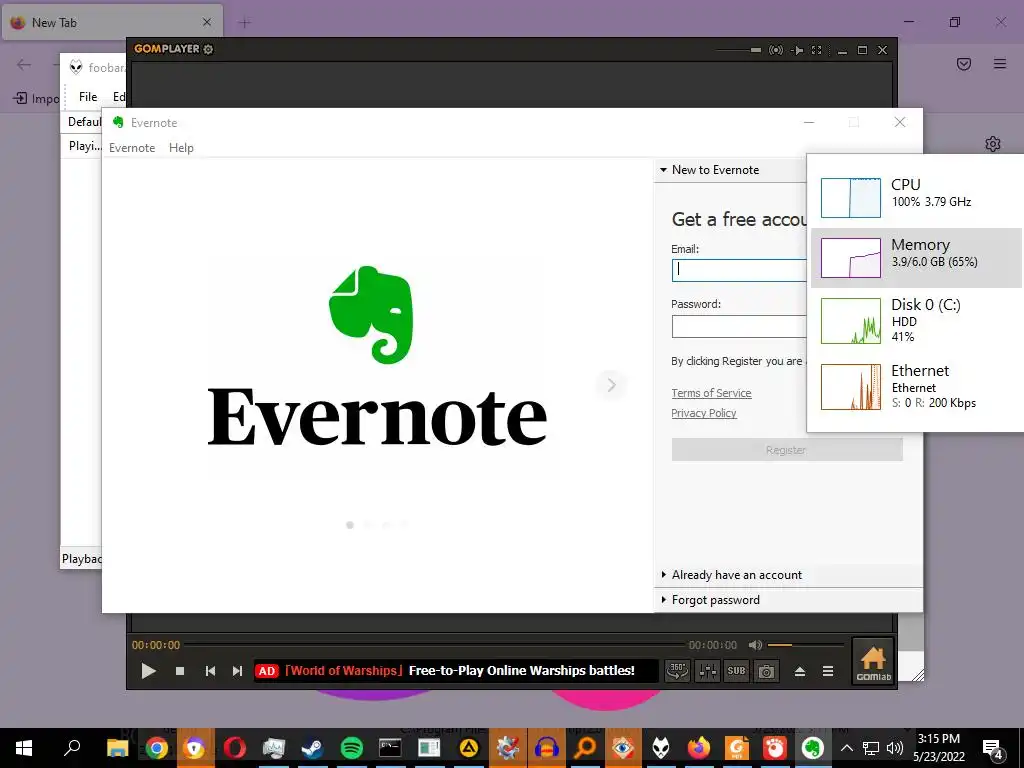Open the GOMlab home button

pos(873,662)
